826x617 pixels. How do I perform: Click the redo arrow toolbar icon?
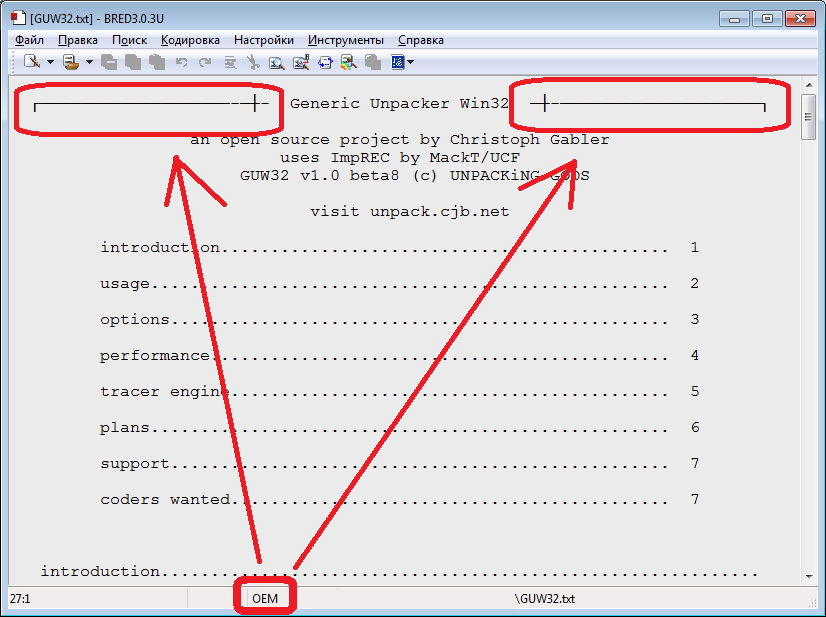205,62
